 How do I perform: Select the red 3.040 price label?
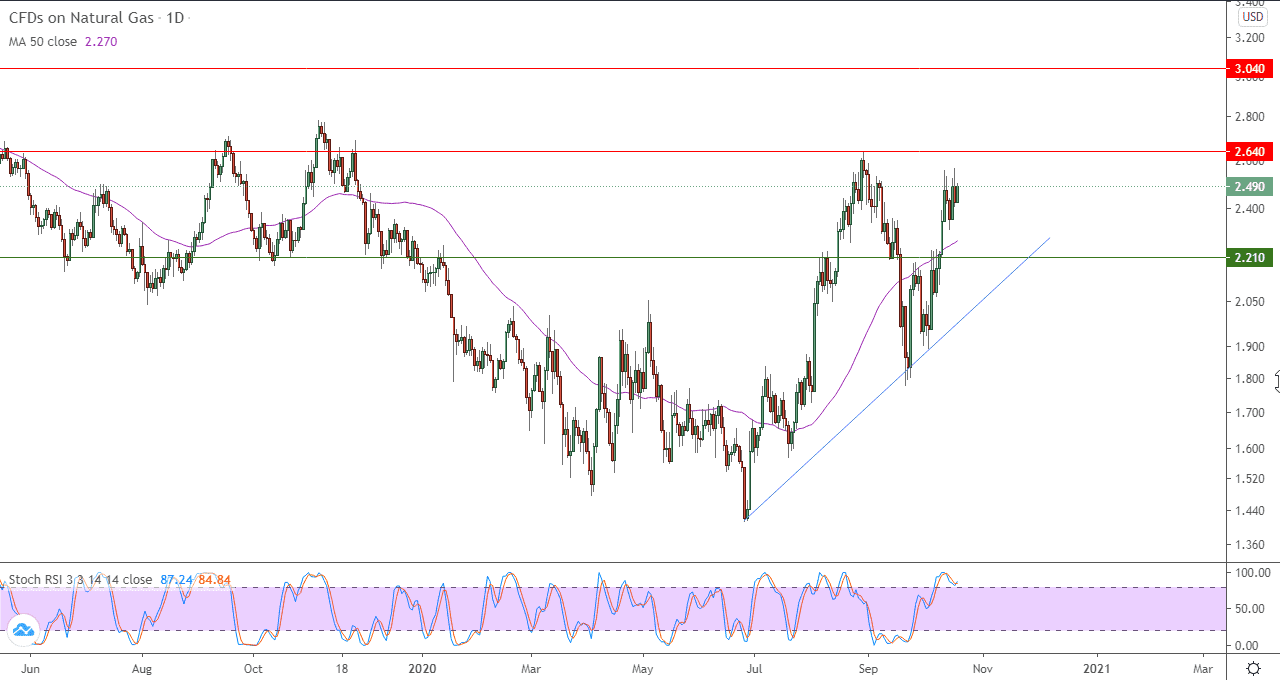pos(1250,69)
